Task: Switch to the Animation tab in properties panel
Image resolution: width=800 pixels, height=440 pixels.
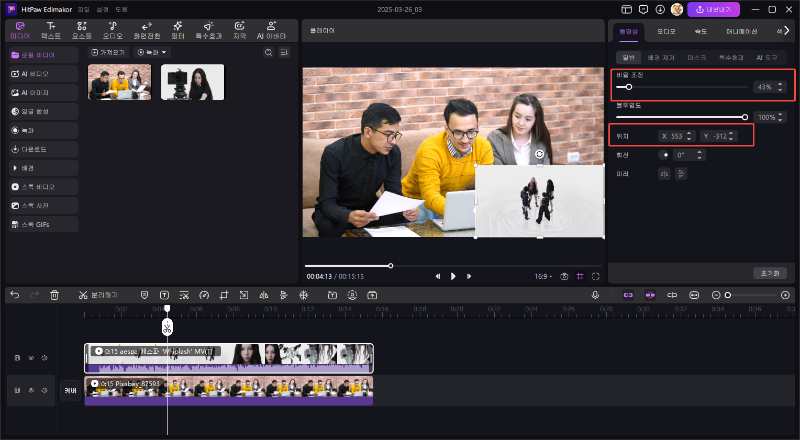Action: [x=741, y=32]
